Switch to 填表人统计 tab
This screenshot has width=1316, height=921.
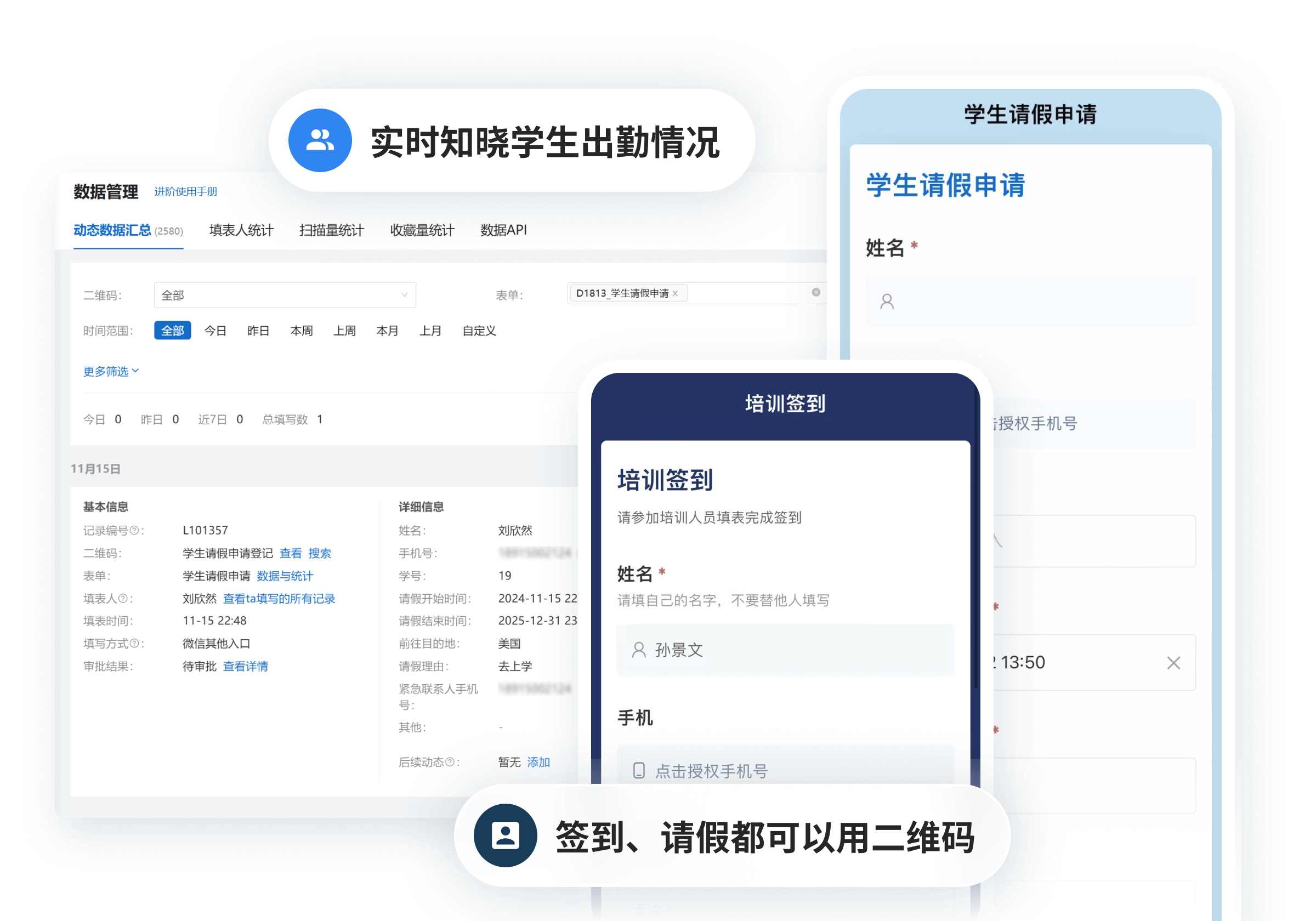241,230
